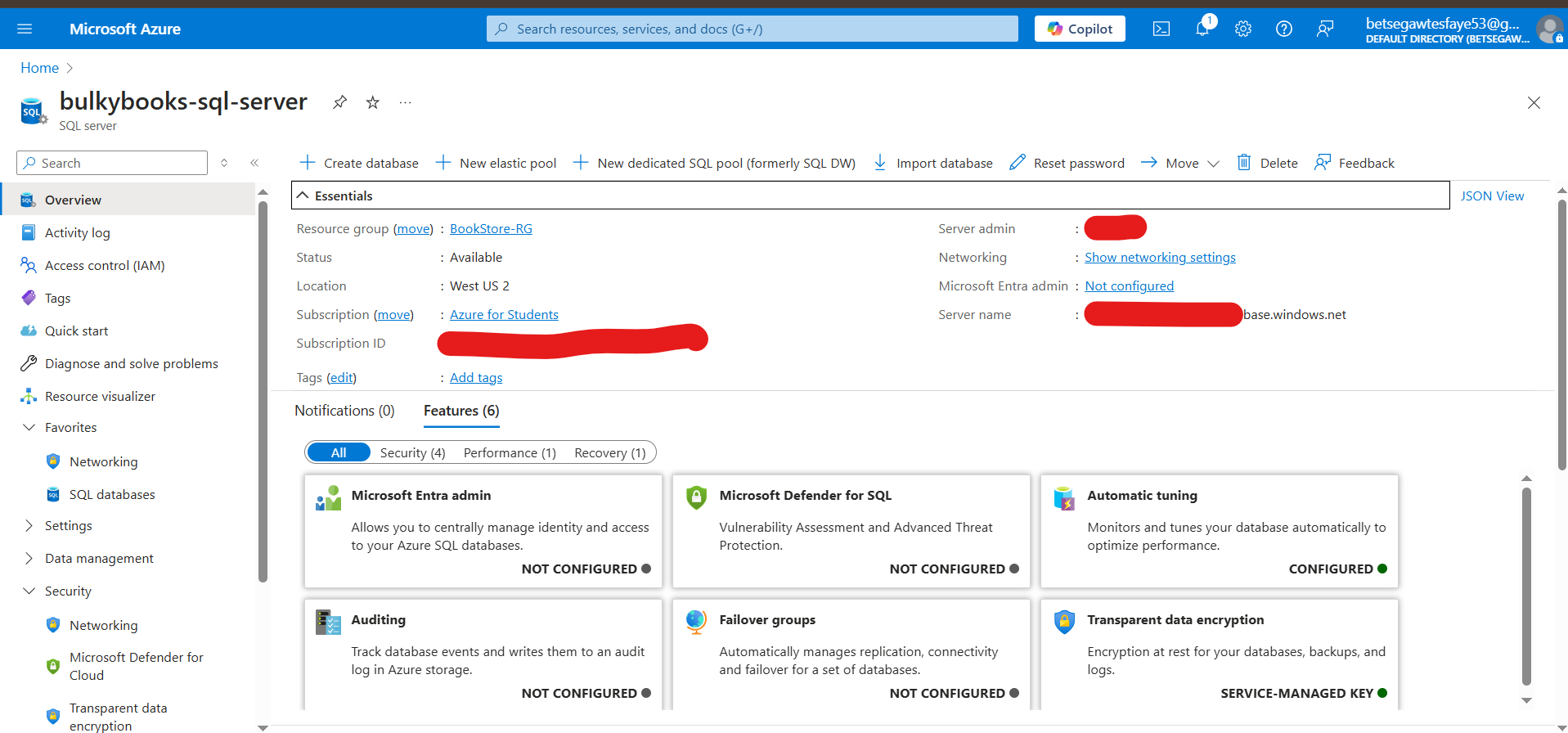The width and height of the screenshot is (1568, 733).
Task: Open the Azure portal hamburger menu
Action: pyautogui.click(x=25, y=29)
